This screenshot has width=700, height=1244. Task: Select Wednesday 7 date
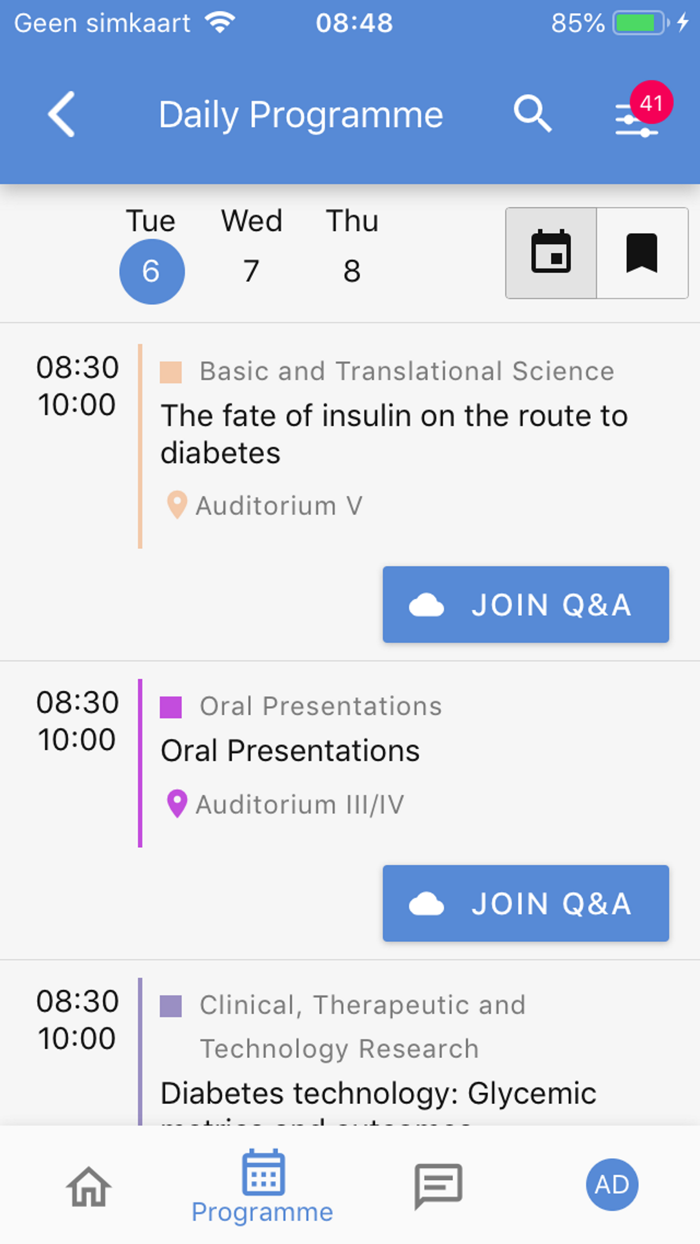(x=251, y=271)
